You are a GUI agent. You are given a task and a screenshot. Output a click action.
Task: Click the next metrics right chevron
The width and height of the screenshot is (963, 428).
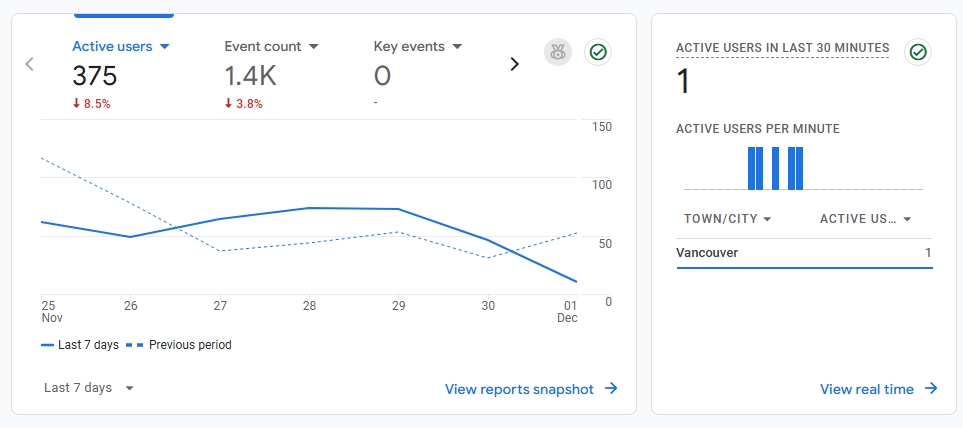515,64
